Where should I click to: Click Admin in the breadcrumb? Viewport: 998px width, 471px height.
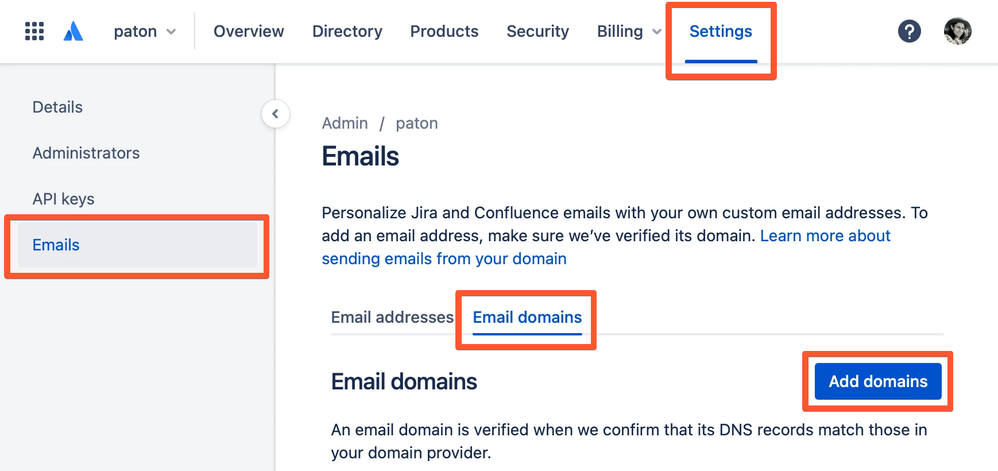pos(344,123)
